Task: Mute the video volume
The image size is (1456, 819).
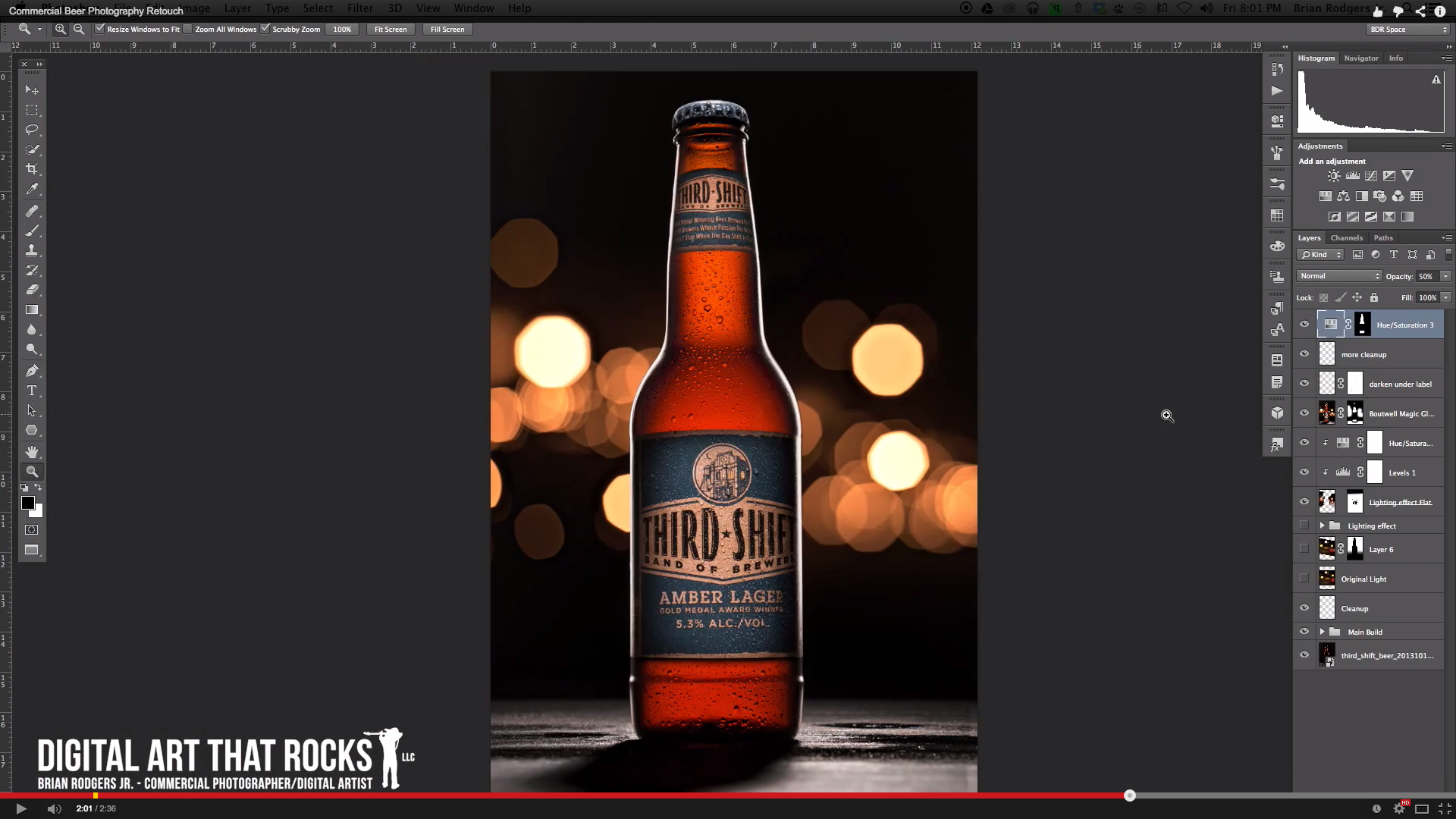Action: tap(54, 808)
